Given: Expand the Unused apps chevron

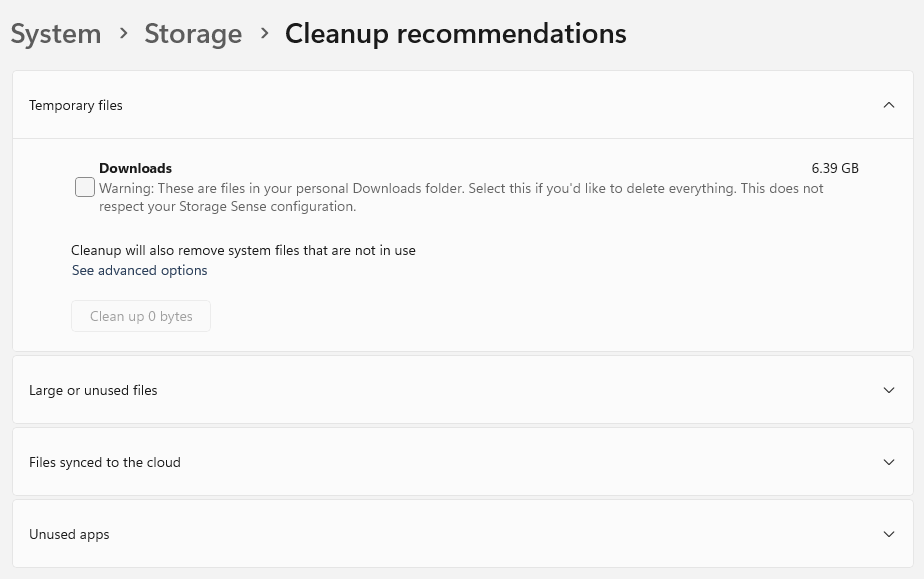Looking at the screenshot, I should [889, 534].
